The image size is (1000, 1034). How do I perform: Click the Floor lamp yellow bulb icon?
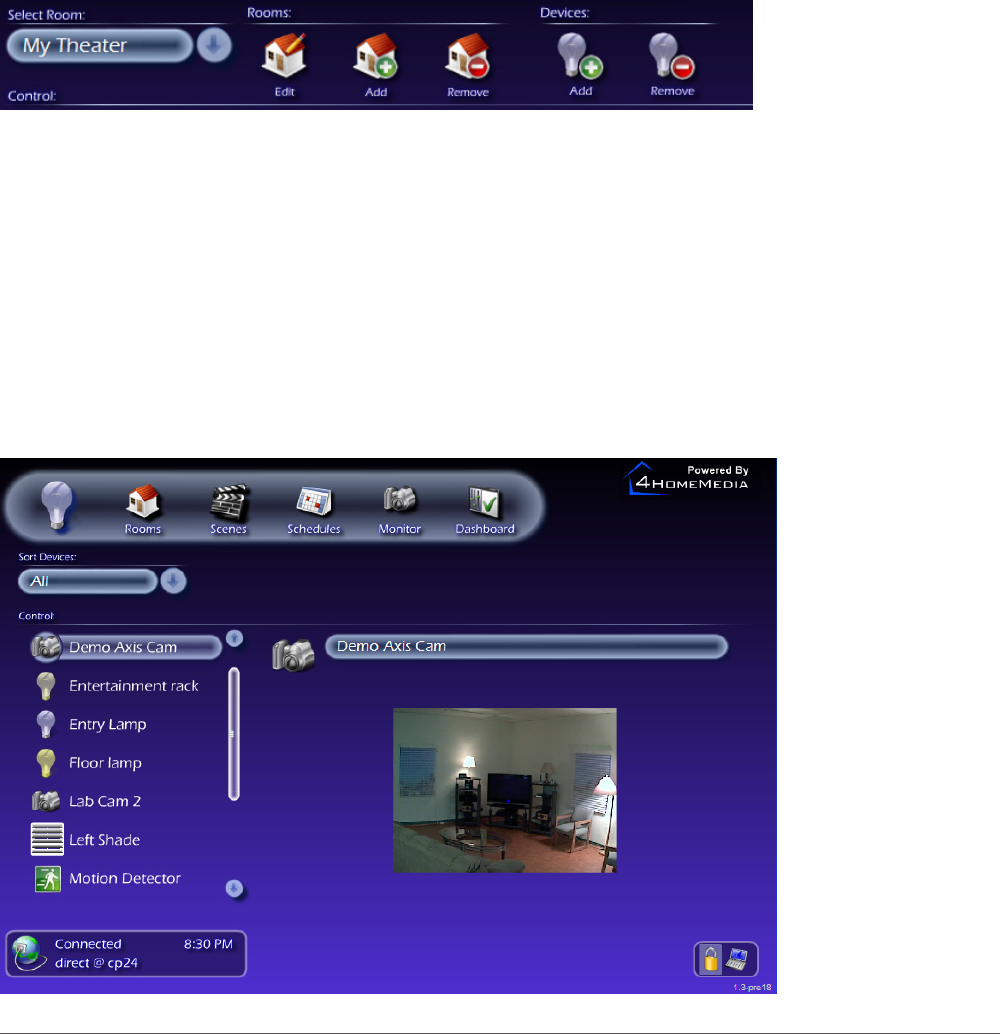(46, 763)
